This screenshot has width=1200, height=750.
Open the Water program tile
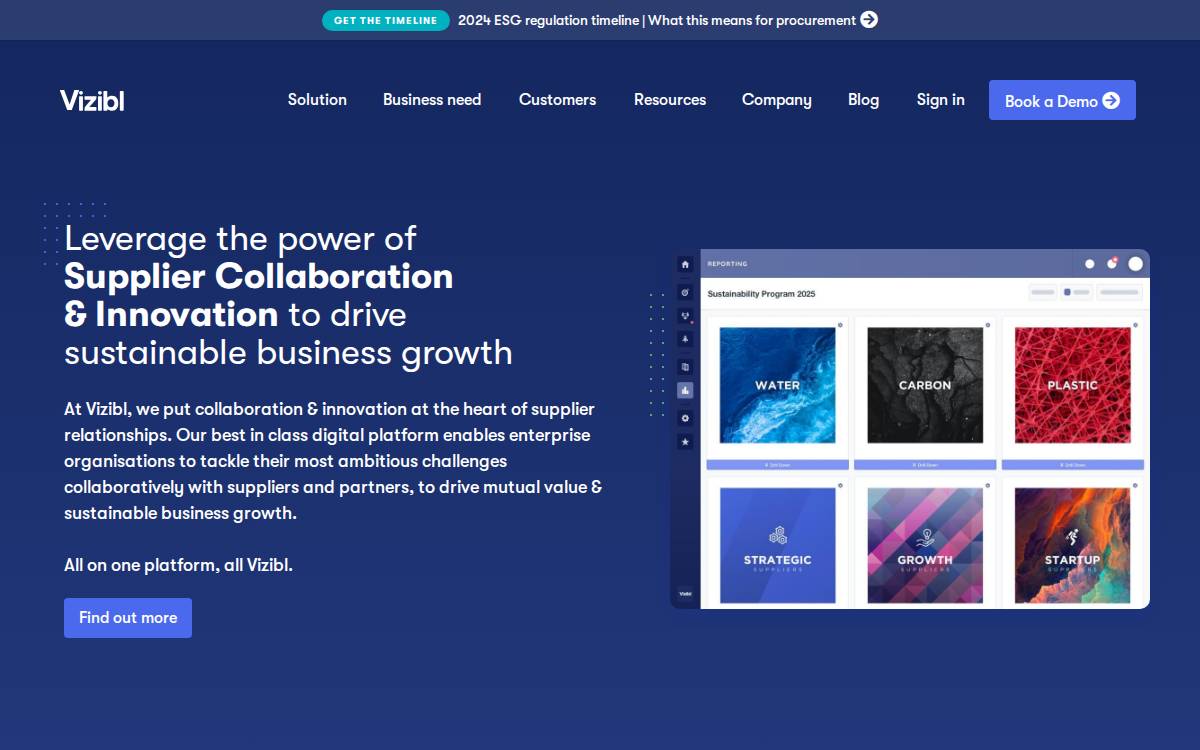point(778,385)
